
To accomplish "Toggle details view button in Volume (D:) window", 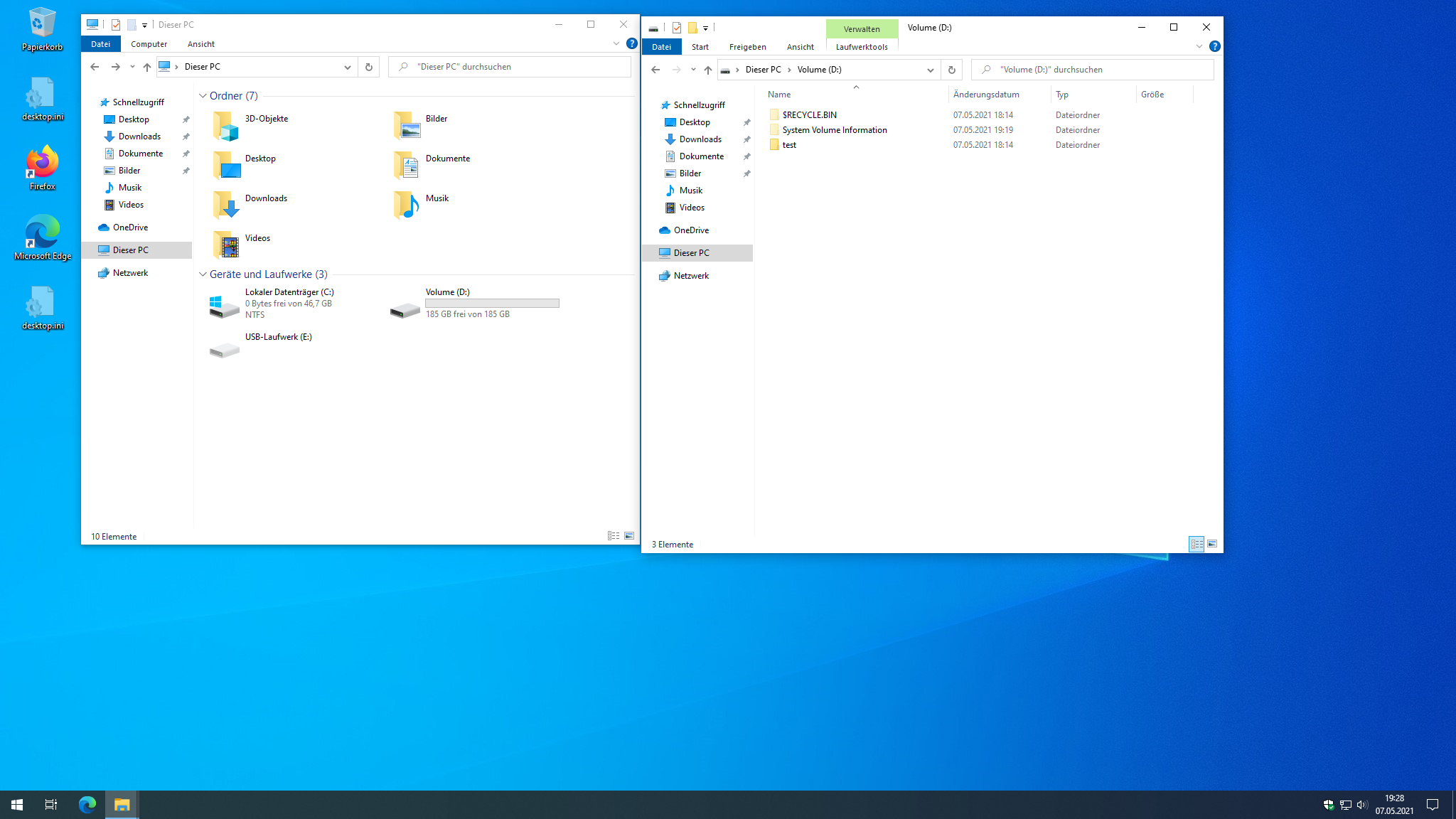I will tap(1197, 544).
